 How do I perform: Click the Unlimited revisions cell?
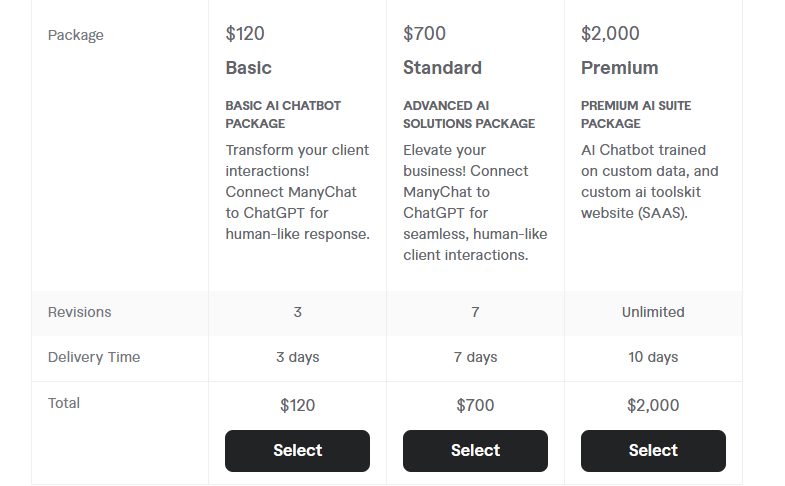point(653,312)
